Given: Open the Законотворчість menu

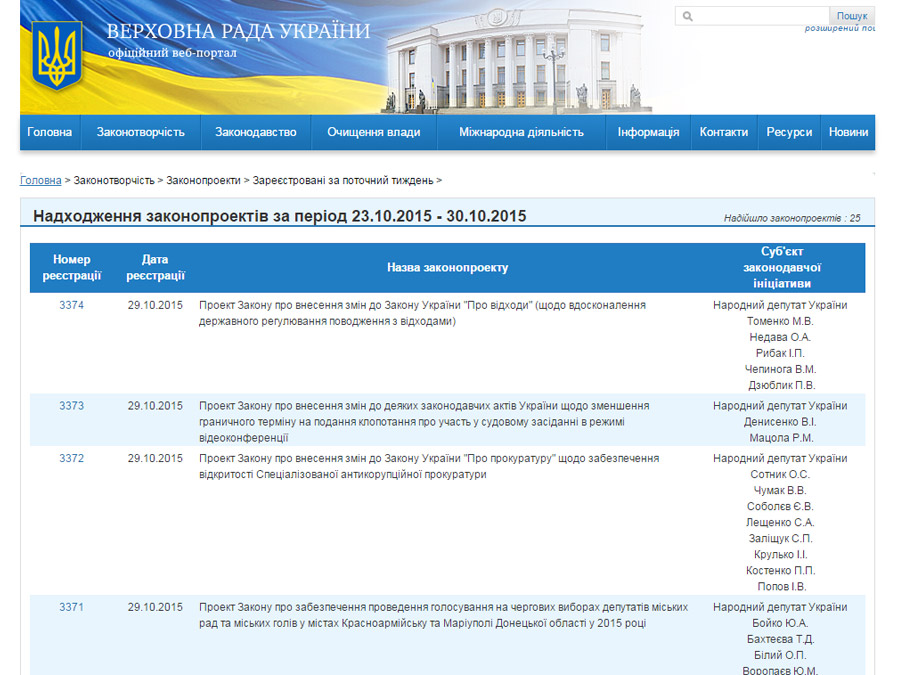Looking at the screenshot, I should click(141, 132).
